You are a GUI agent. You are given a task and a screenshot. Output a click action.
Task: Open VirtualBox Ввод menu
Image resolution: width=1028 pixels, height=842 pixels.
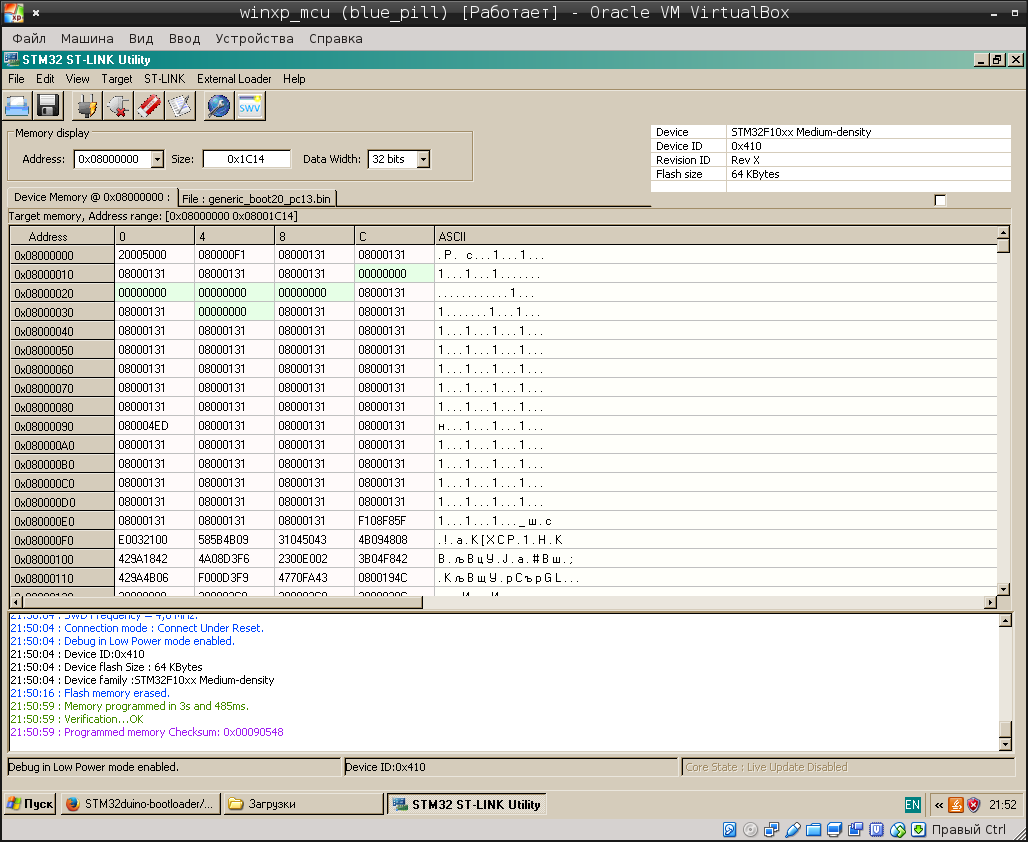pos(184,39)
